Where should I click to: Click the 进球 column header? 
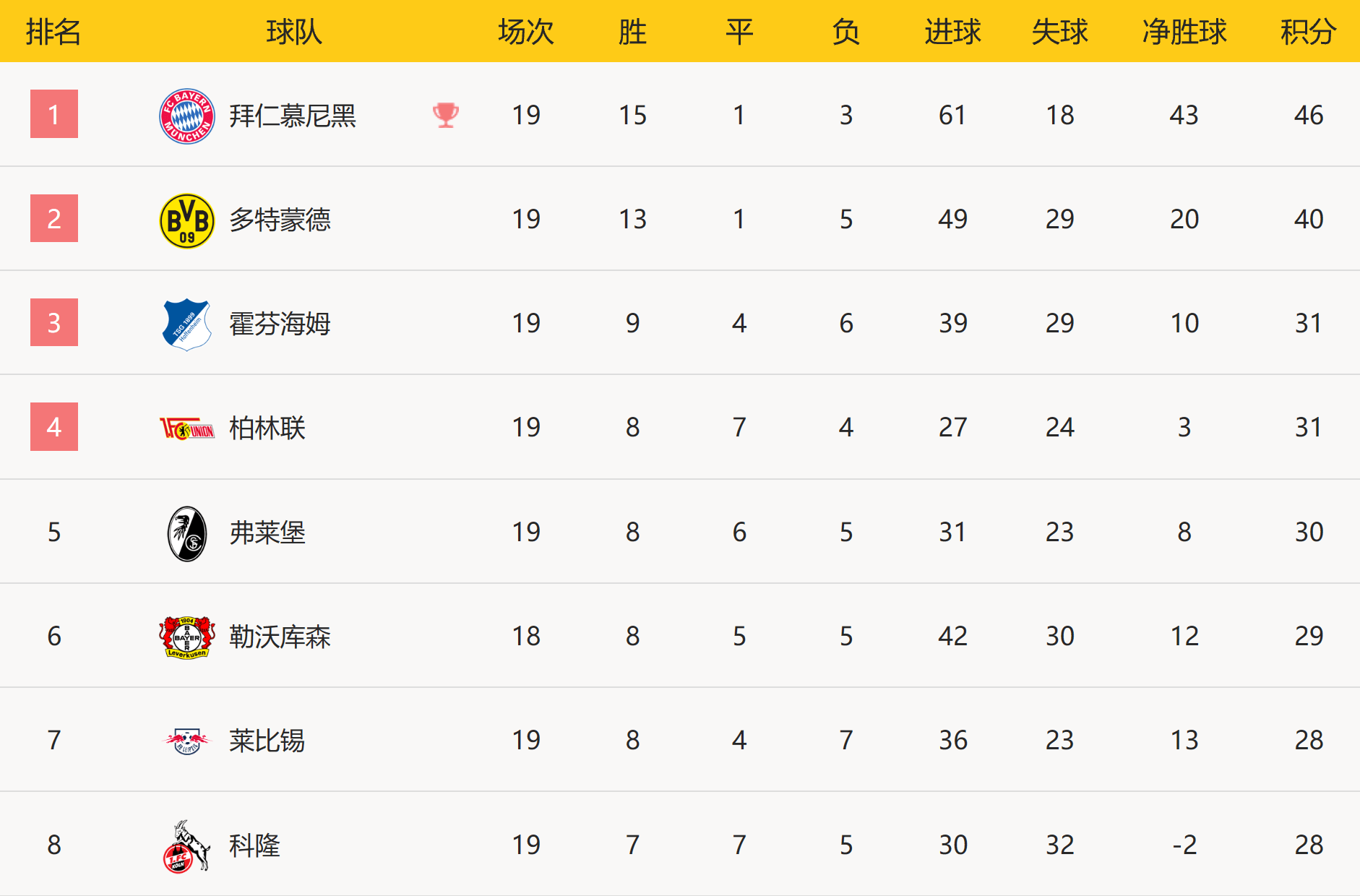952,32
